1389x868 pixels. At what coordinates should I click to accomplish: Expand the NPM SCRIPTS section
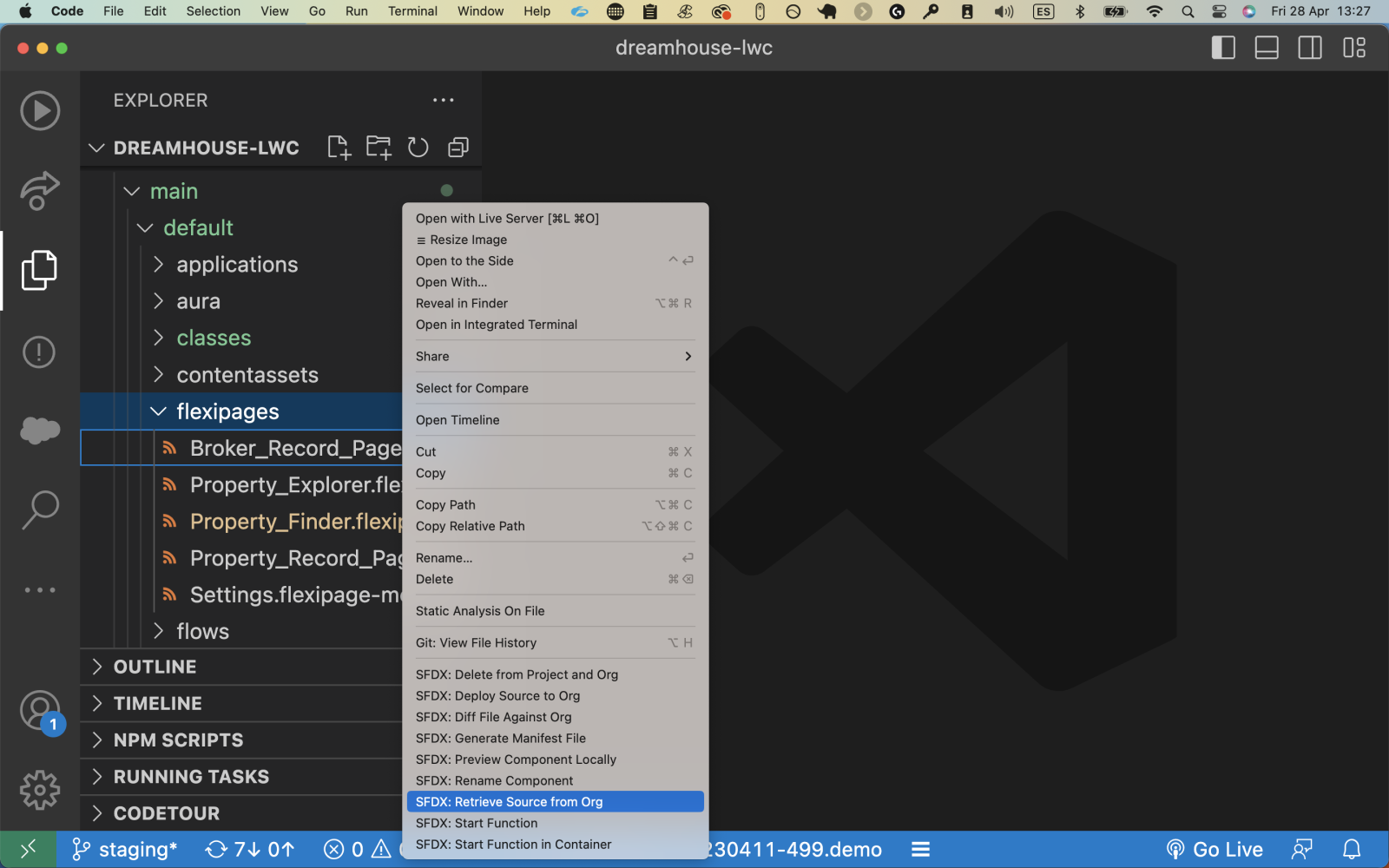96,740
